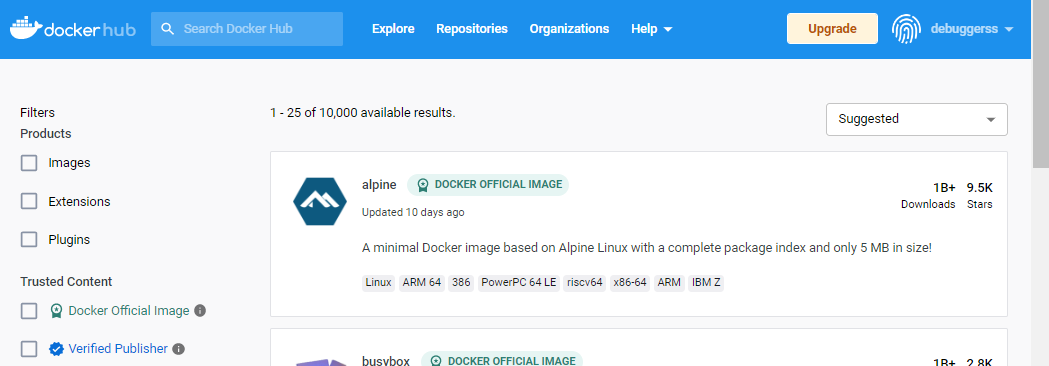The image size is (1049, 366).
Task: Open the Suggested sort dropdown
Action: tap(917, 119)
